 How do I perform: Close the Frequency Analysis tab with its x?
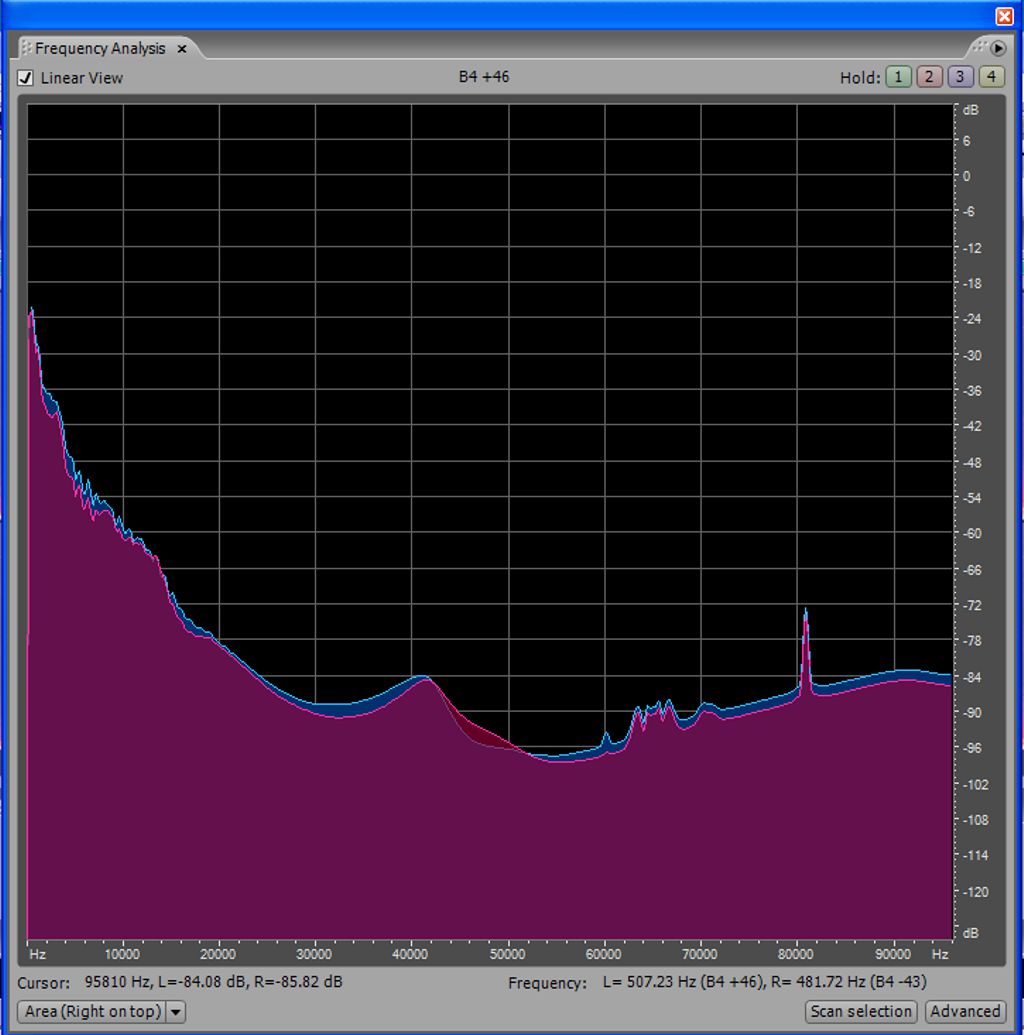coord(182,49)
